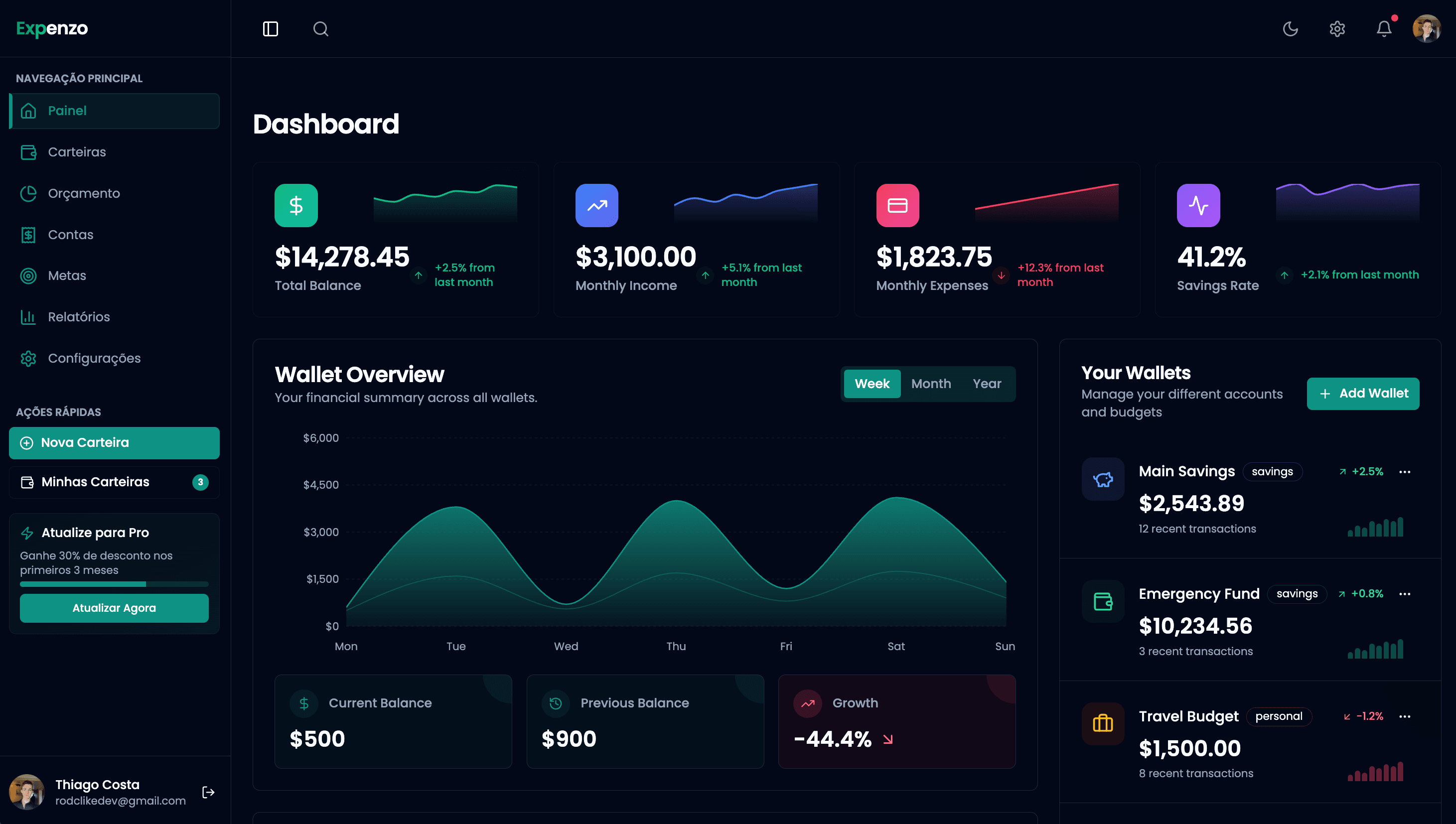Open options menu for Travel Budget wallet
1456x824 pixels.
click(1405, 716)
